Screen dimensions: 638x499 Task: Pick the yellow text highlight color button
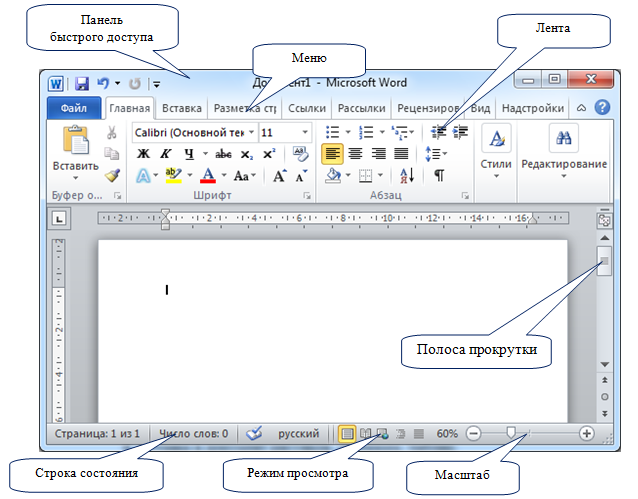pyautogui.click(x=174, y=176)
